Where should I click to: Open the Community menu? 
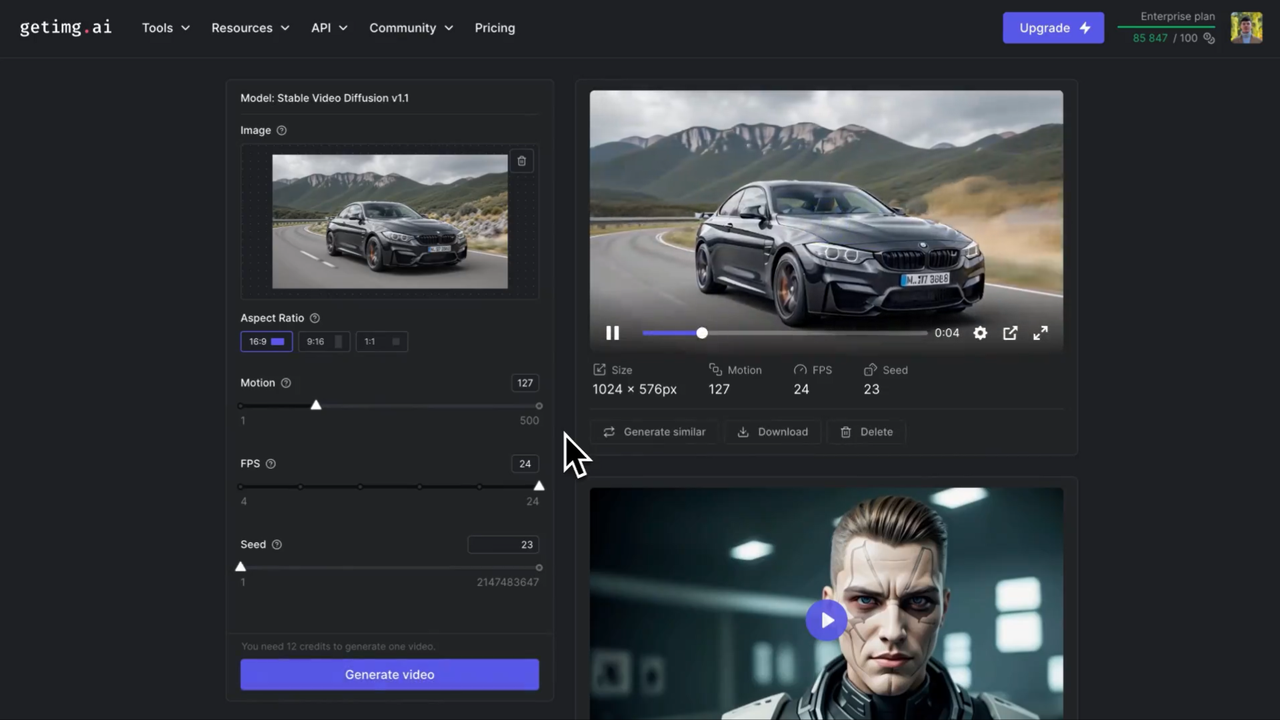pos(410,27)
